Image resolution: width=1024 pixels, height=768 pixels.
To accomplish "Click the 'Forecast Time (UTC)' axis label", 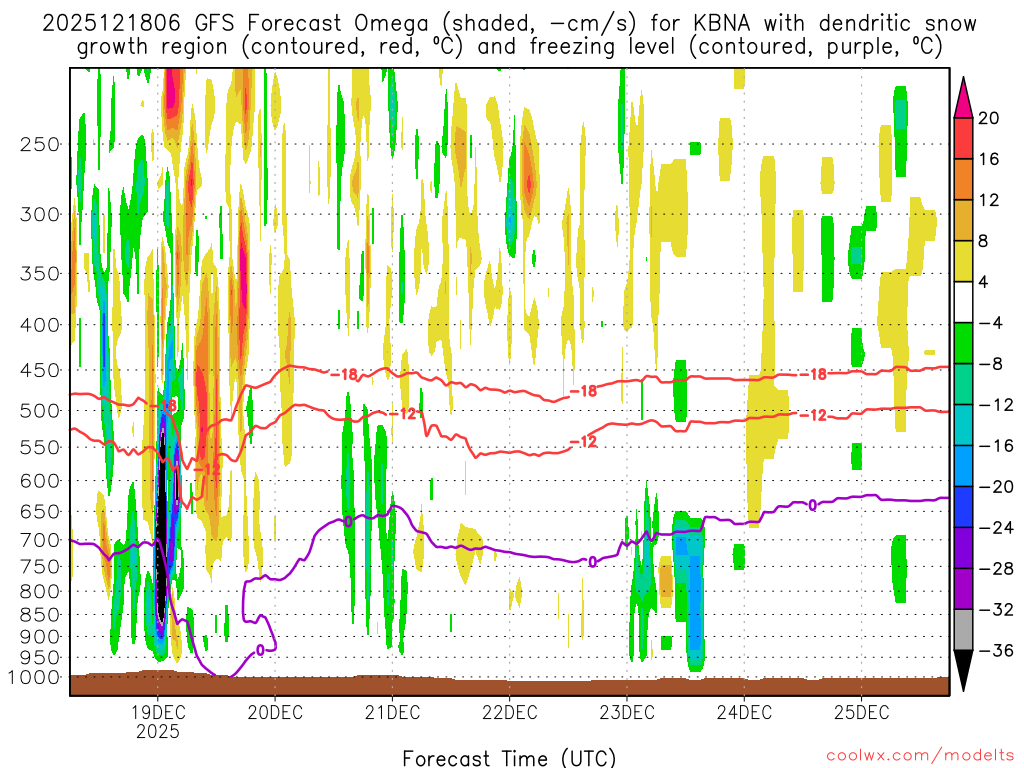I will click(509, 758).
